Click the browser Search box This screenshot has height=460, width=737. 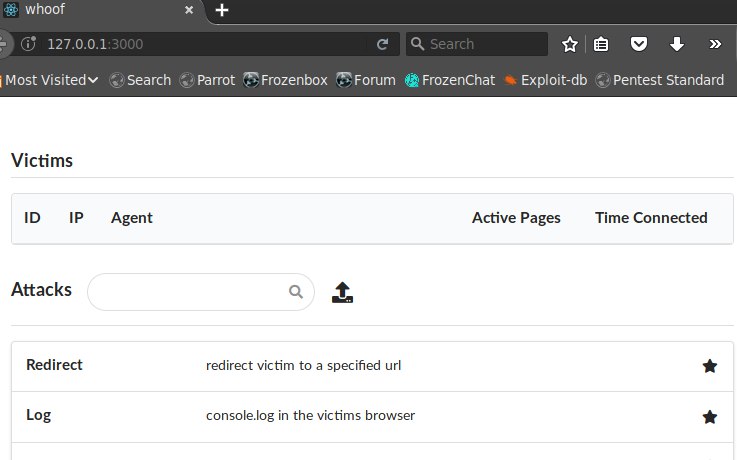click(x=477, y=44)
